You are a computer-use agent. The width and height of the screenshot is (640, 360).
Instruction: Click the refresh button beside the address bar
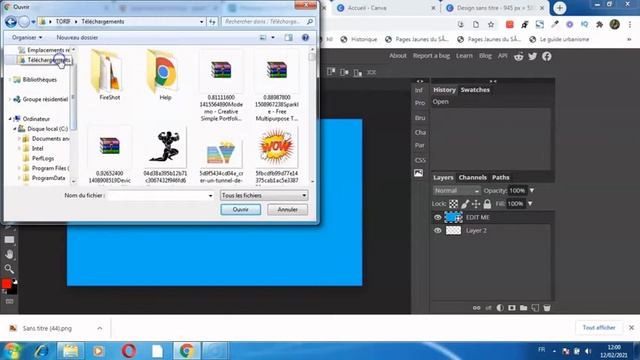[x=212, y=22]
